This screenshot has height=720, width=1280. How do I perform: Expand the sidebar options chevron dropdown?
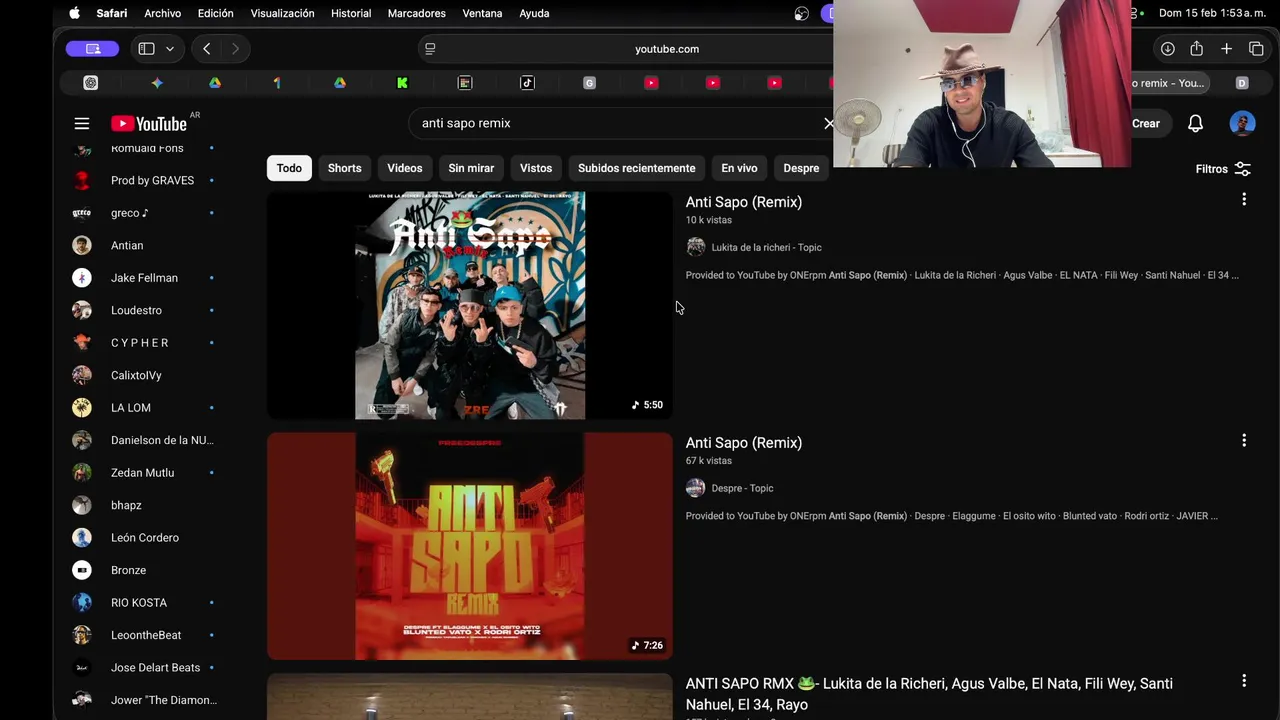click(170, 48)
